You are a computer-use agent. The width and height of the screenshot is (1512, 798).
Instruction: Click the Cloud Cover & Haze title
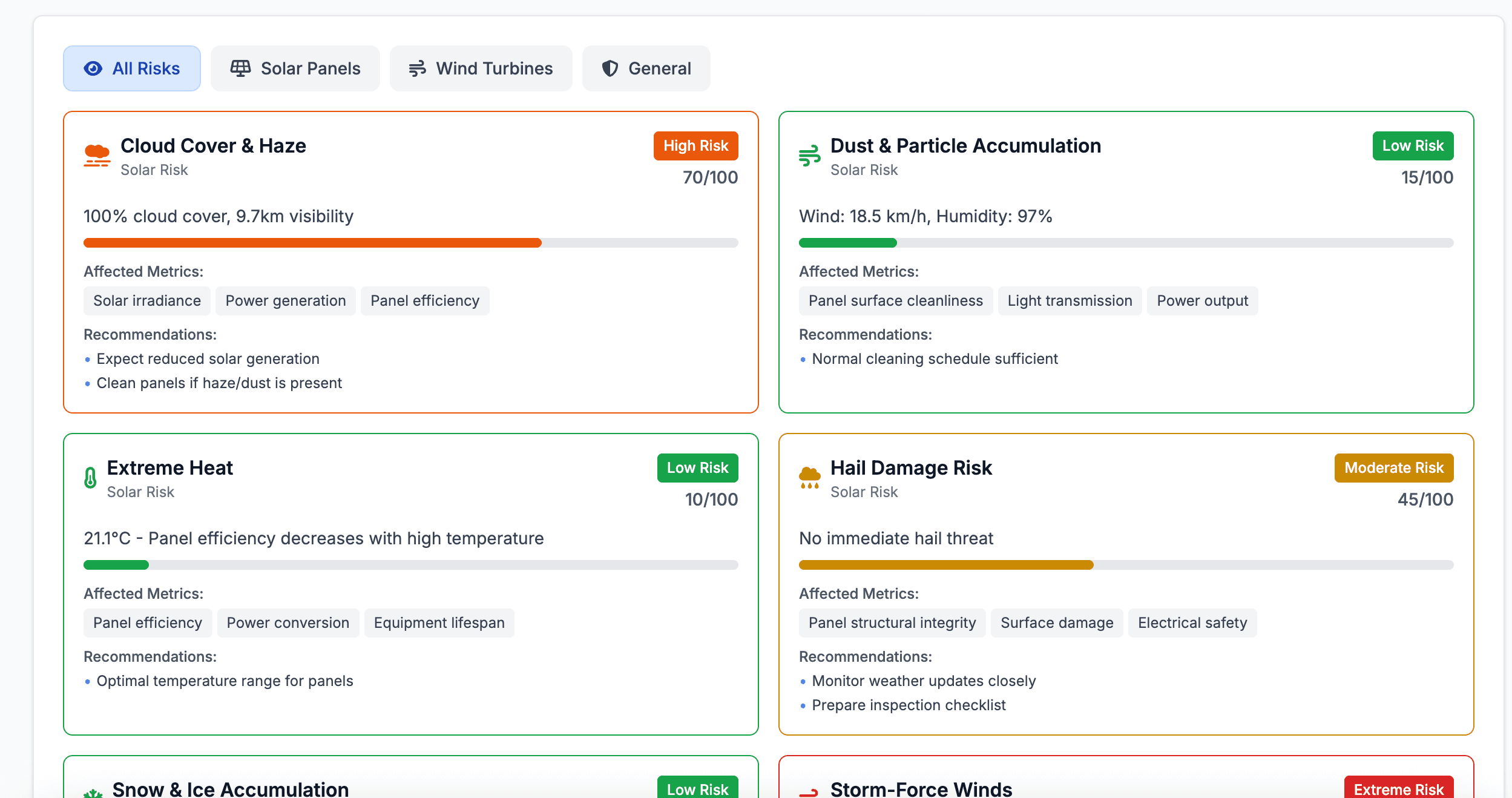tap(213, 146)
